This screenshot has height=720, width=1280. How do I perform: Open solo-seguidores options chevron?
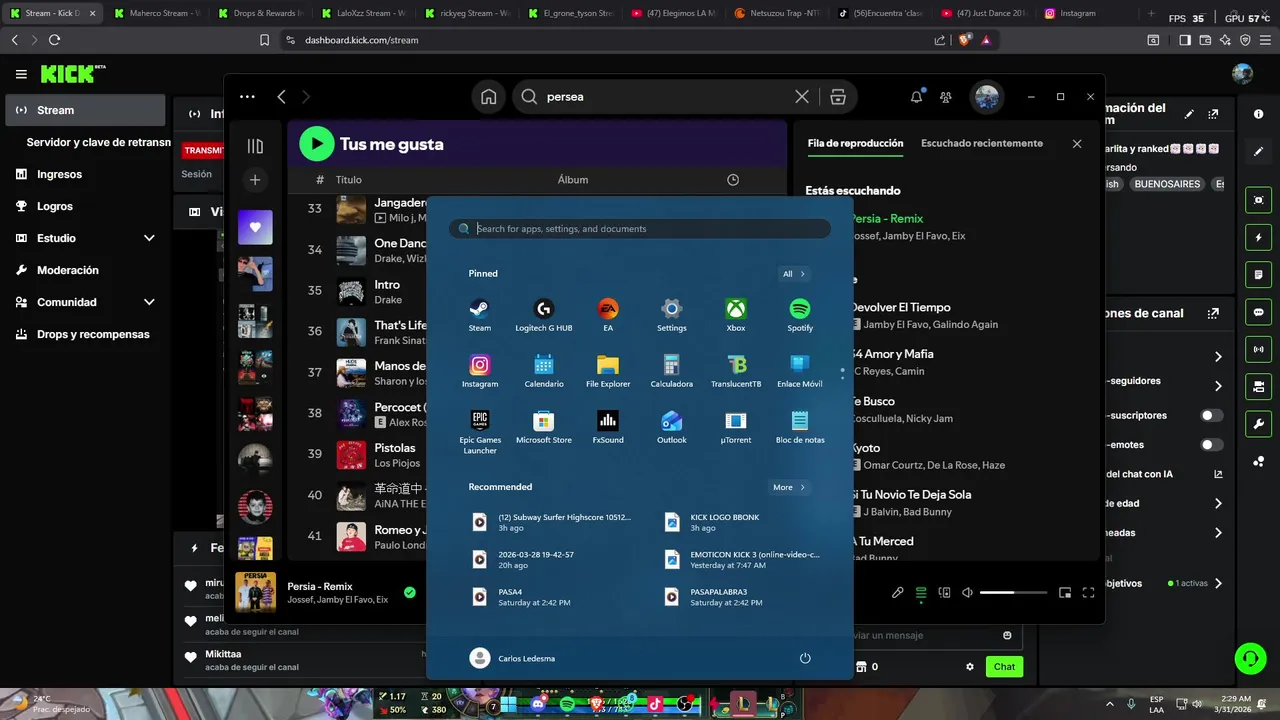pos(1218,386)
